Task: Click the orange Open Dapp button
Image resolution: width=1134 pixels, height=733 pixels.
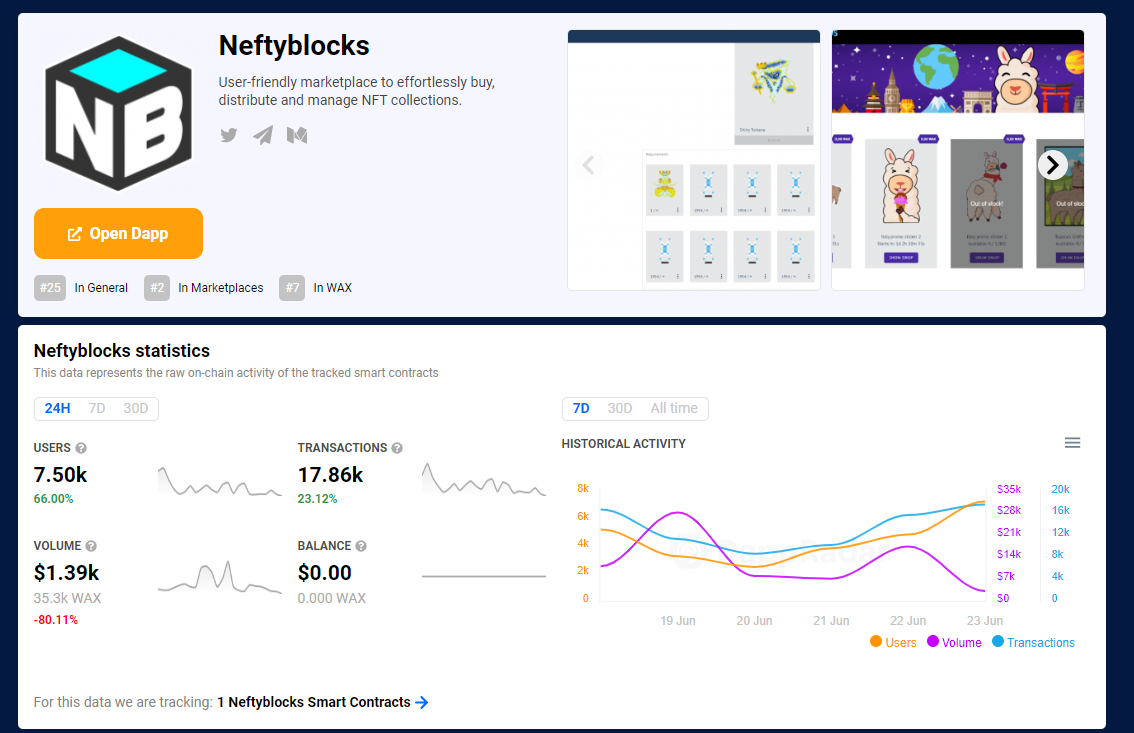Action: (x=119, y=233)
